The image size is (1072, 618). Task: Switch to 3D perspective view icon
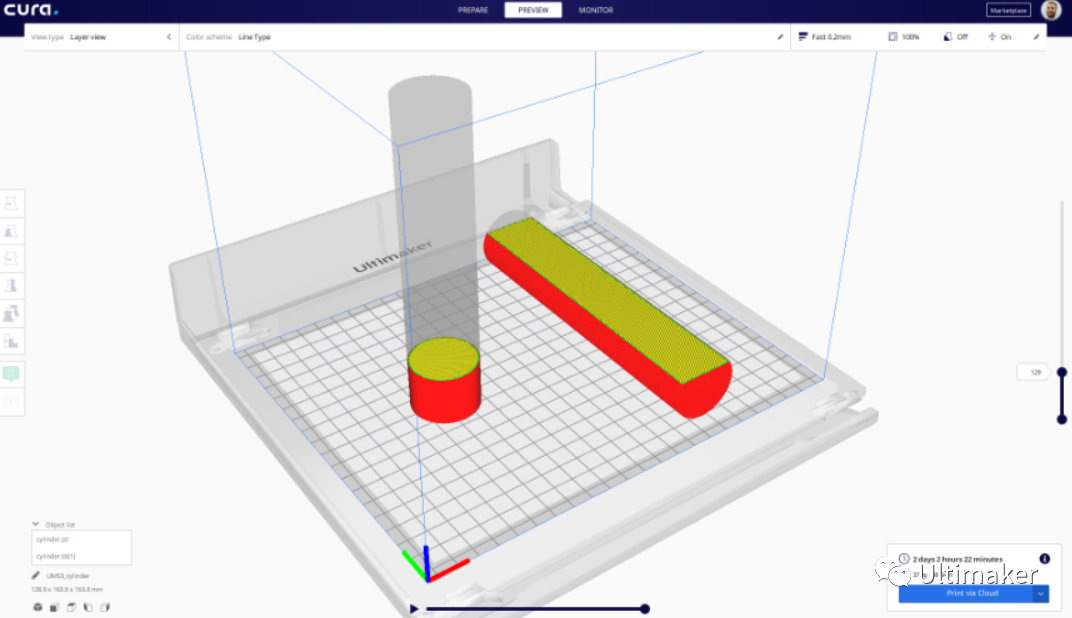[38, 607]
